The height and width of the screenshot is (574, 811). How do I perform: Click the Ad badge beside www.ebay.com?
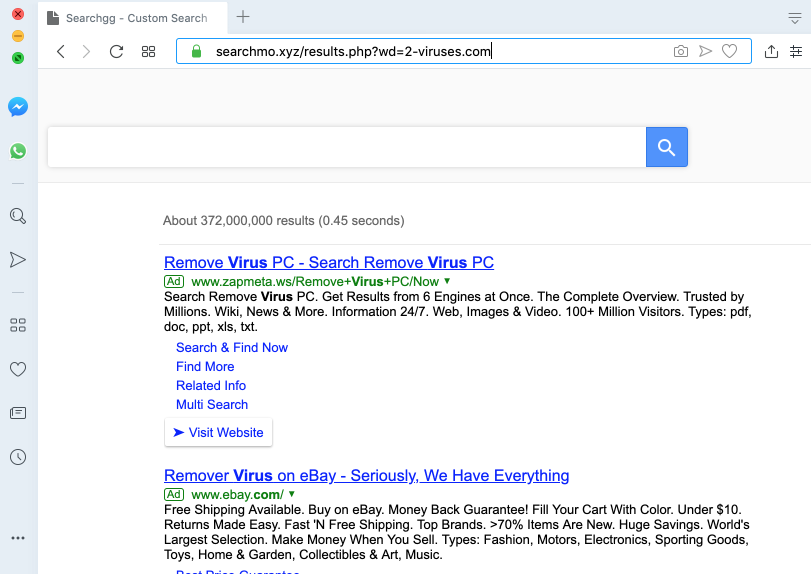coord(174,494)
